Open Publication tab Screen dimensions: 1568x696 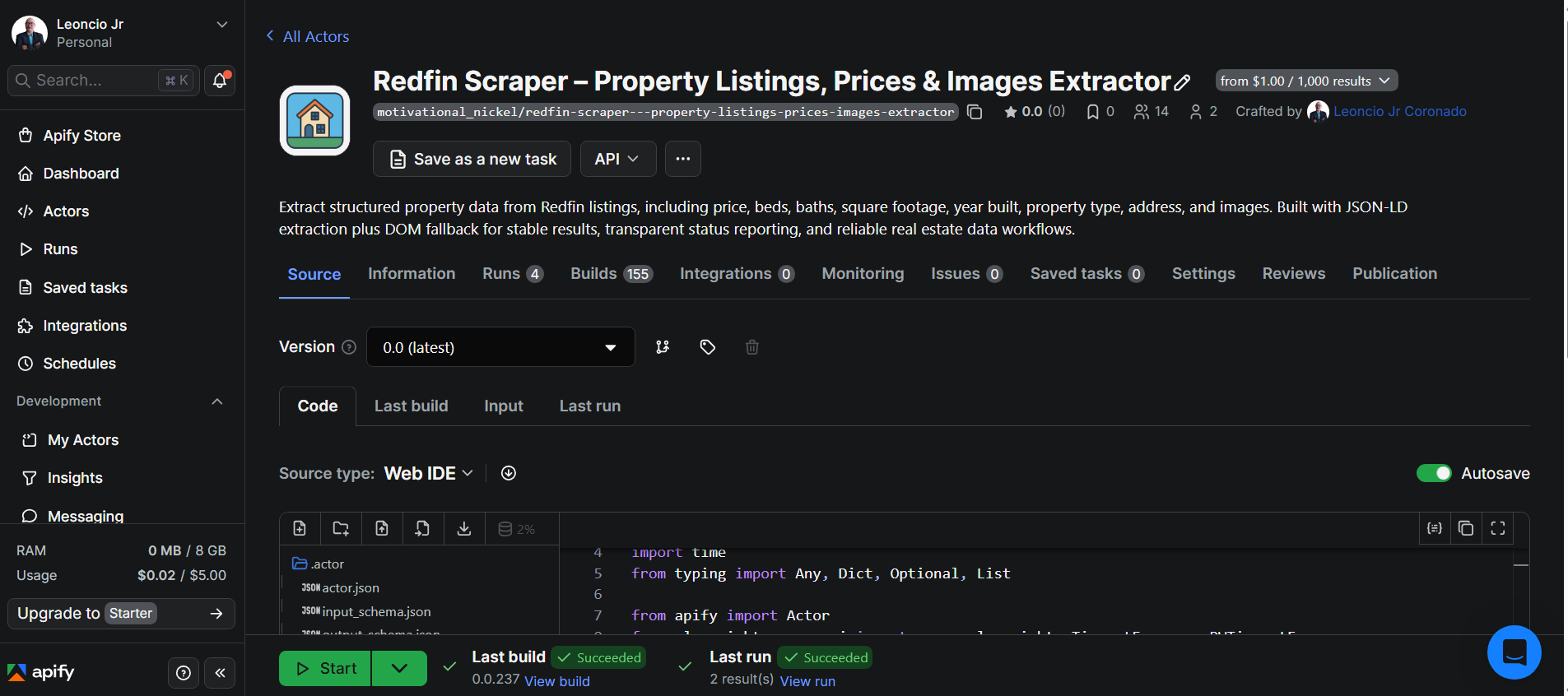click(x=1395, y=274)
